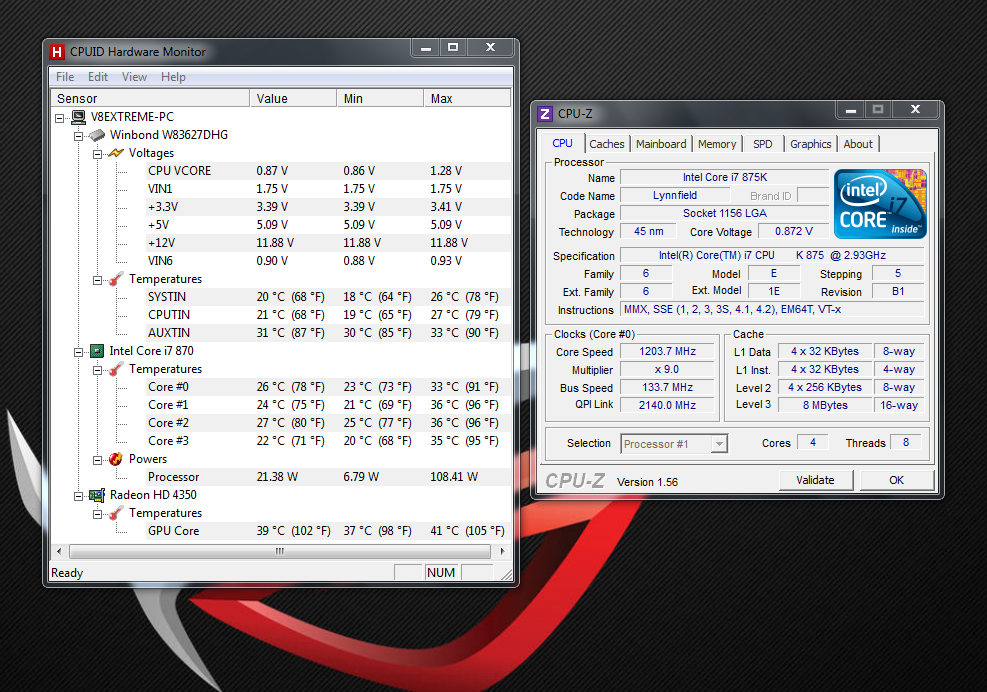The width and height of the screenshot is (987, 692).
Task: Collapse the Winbond W83627DHG node
Action: click(x=79, y=135)
